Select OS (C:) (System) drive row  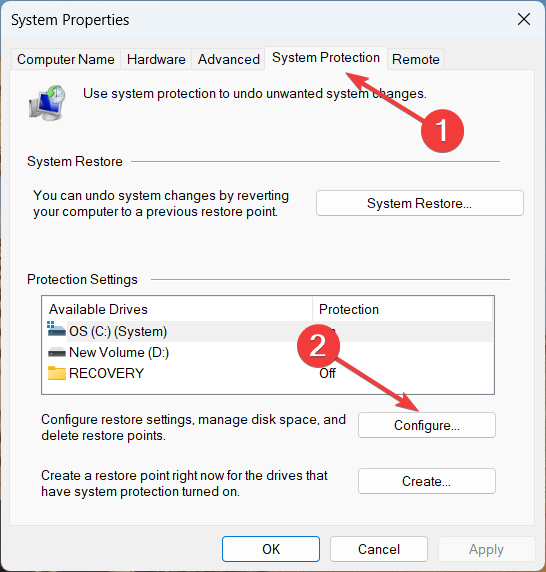tap(268, 331)
